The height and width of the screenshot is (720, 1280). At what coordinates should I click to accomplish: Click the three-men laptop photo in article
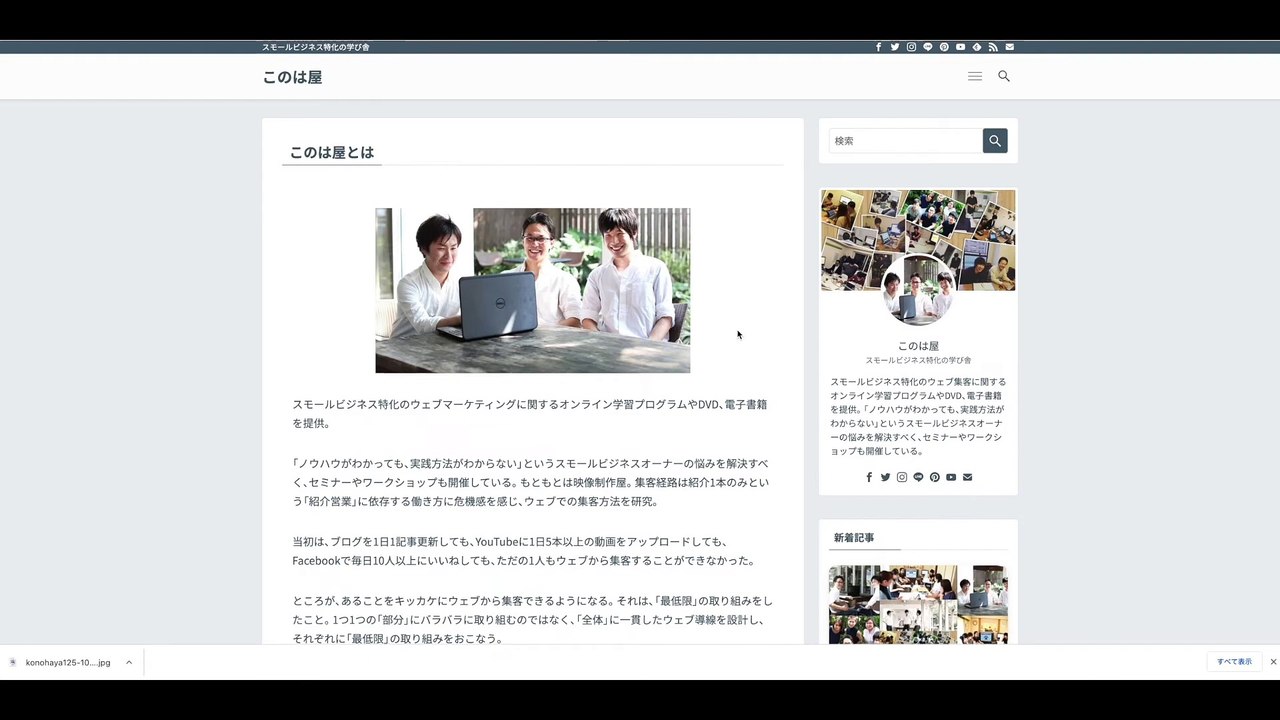click(532, 290)
